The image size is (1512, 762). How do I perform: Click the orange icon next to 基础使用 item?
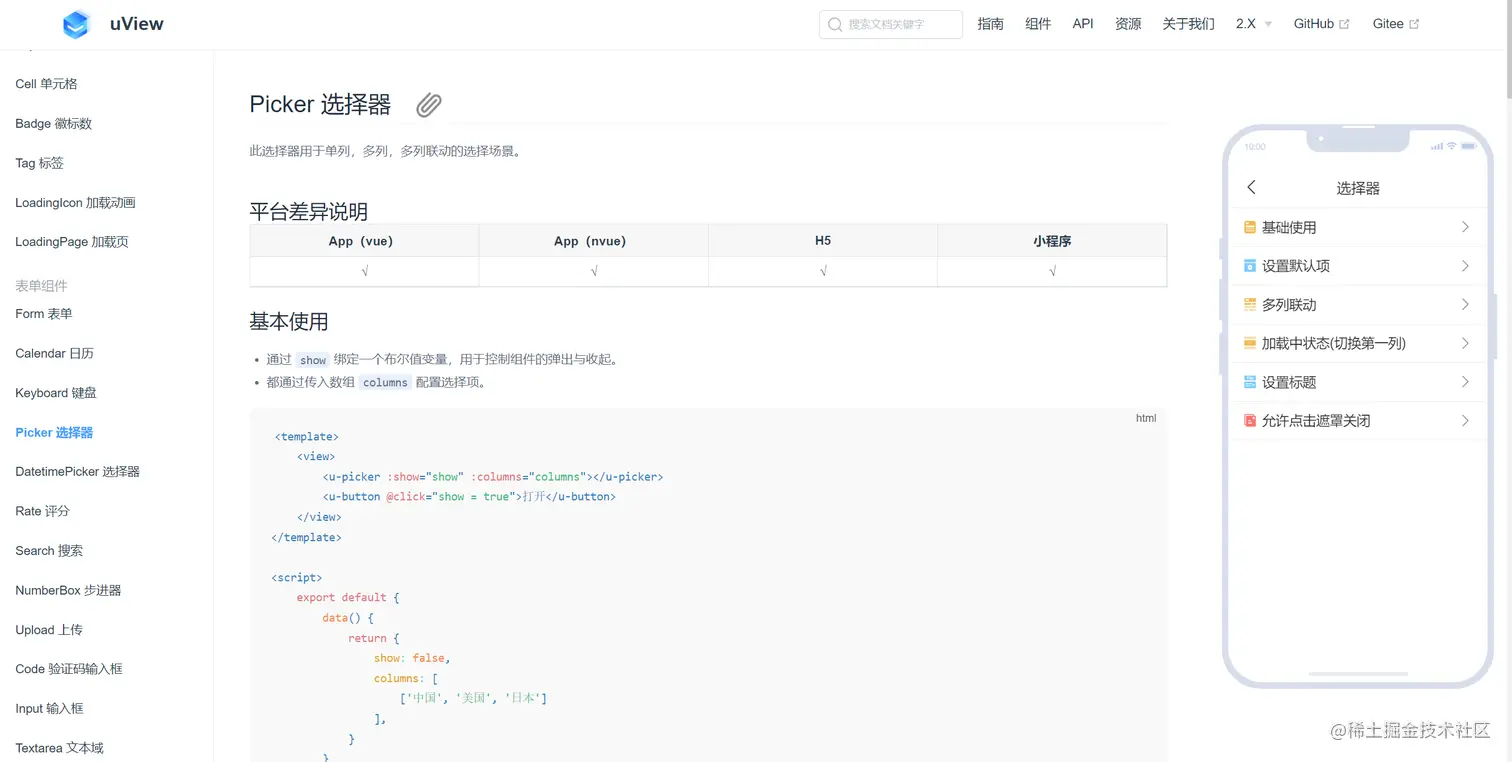(1249, 227)
